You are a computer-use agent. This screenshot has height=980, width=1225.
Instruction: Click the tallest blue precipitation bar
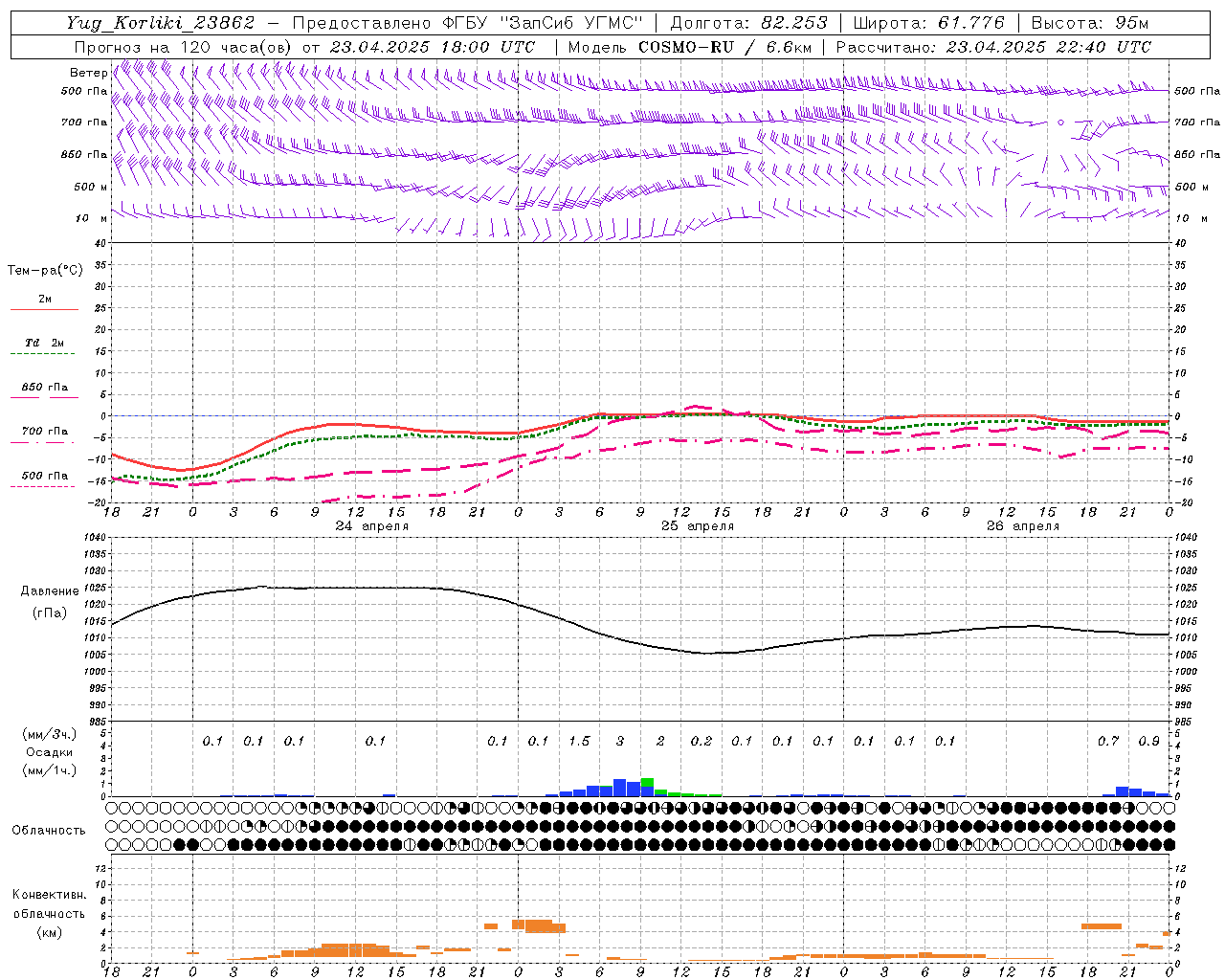coord(620,788)
